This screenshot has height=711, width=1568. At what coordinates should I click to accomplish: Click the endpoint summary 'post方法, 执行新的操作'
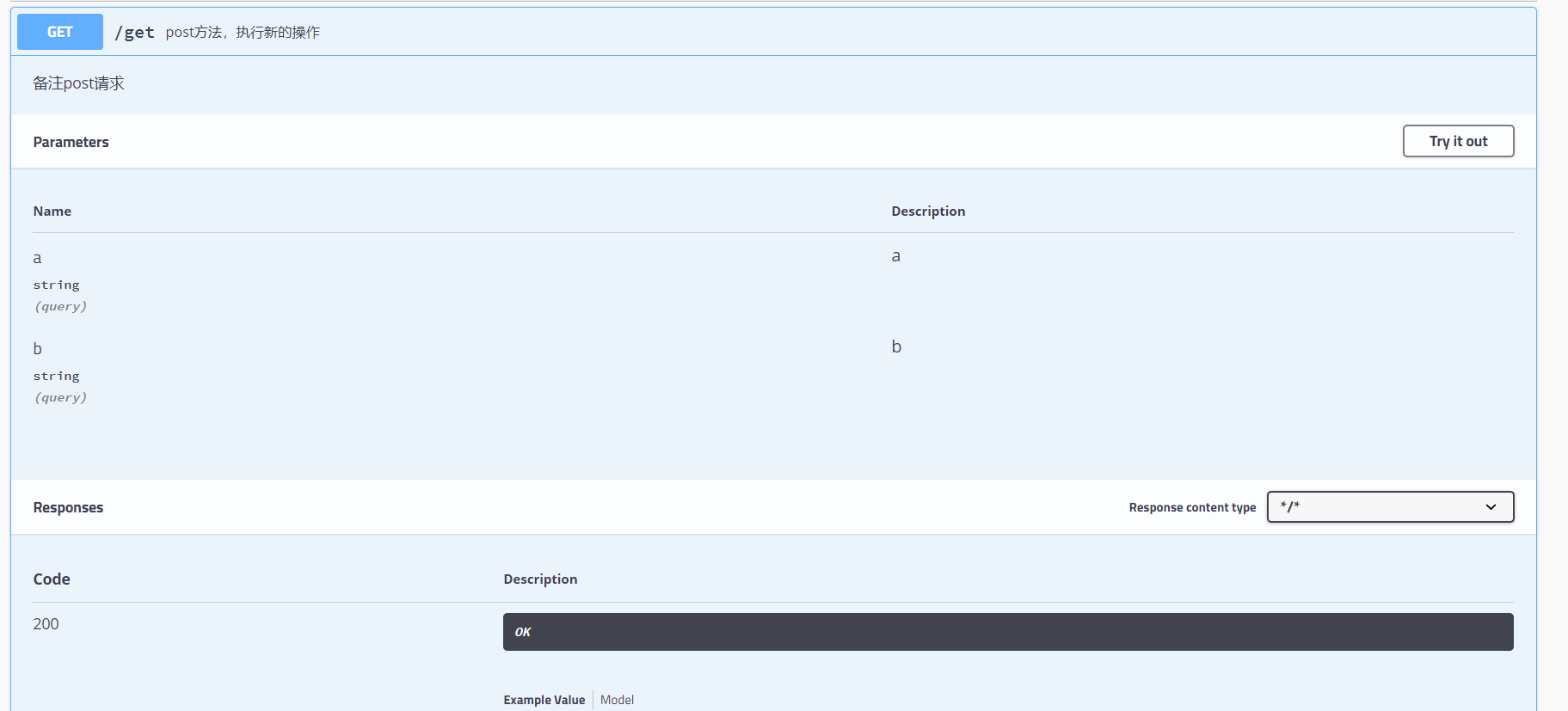tap(243, 33)
